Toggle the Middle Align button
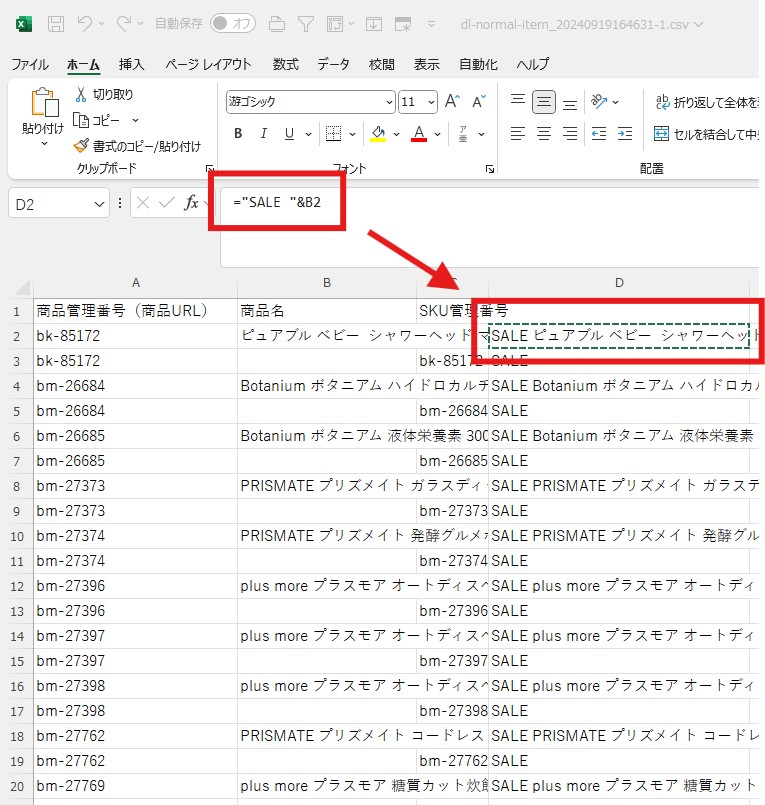The width and height of the screenshot is (765, 805). 544,102
